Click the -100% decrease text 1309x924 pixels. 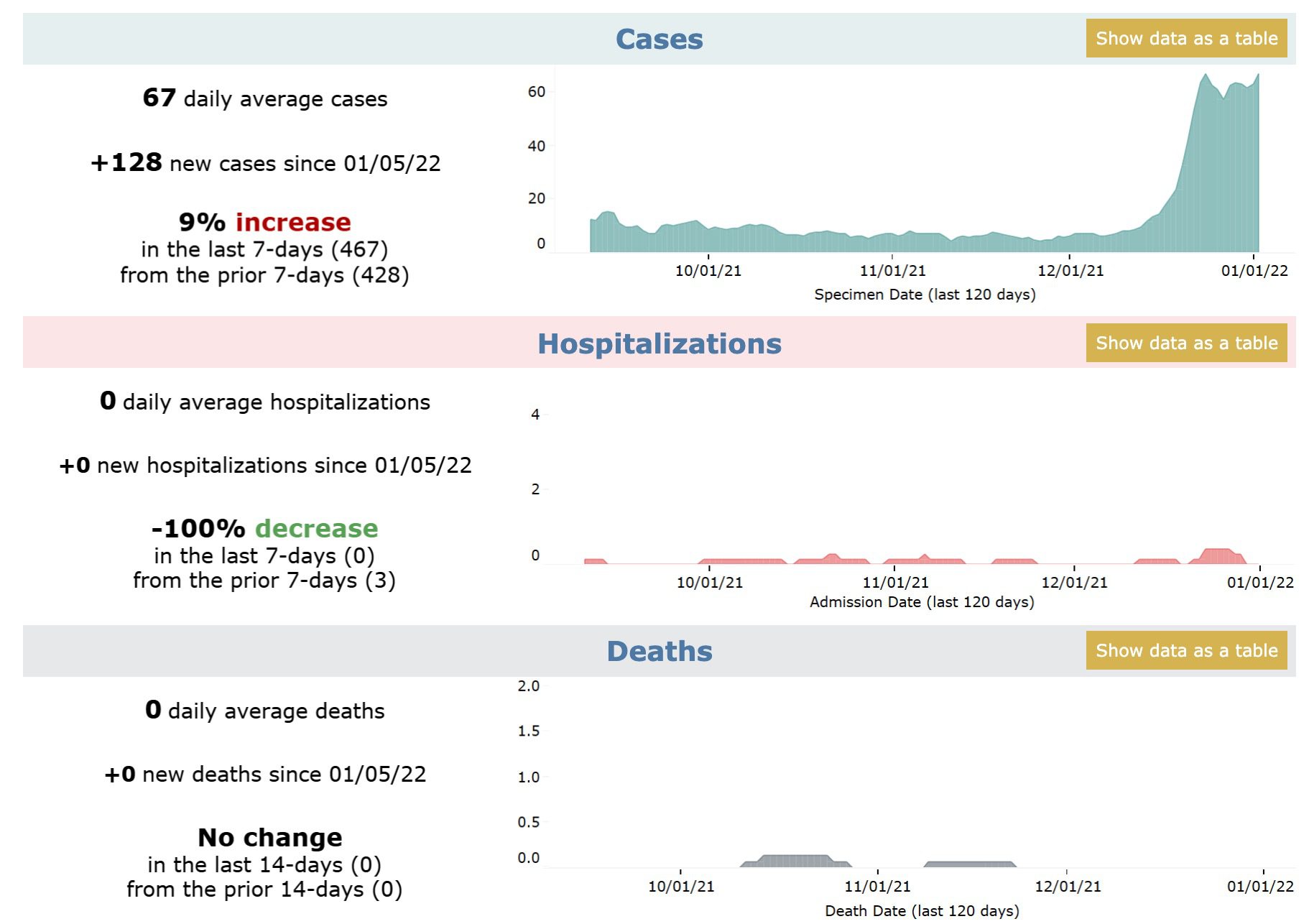[265, 529]
